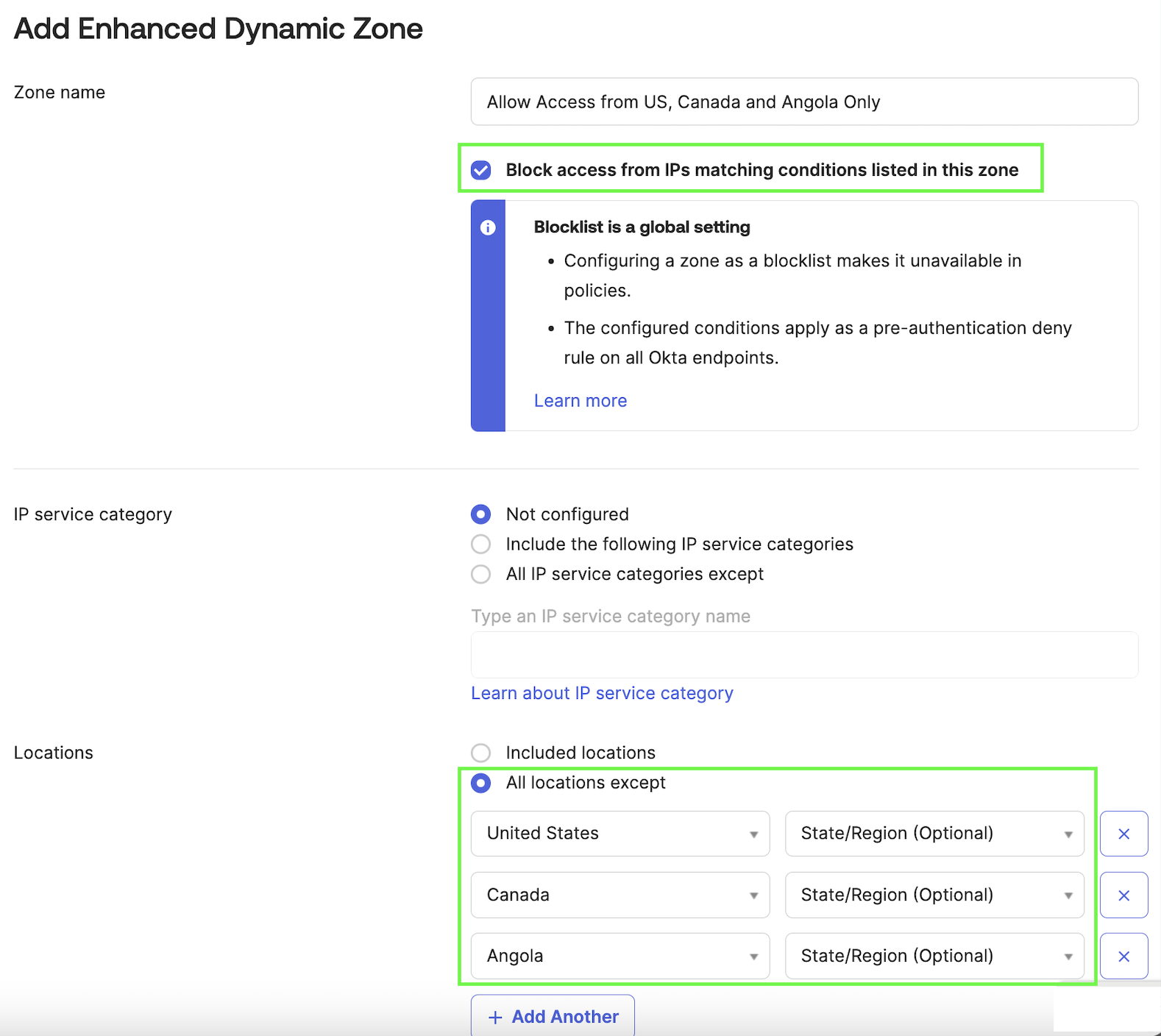Click the Locations label
1161x1036 pixels.
point(54,753)
